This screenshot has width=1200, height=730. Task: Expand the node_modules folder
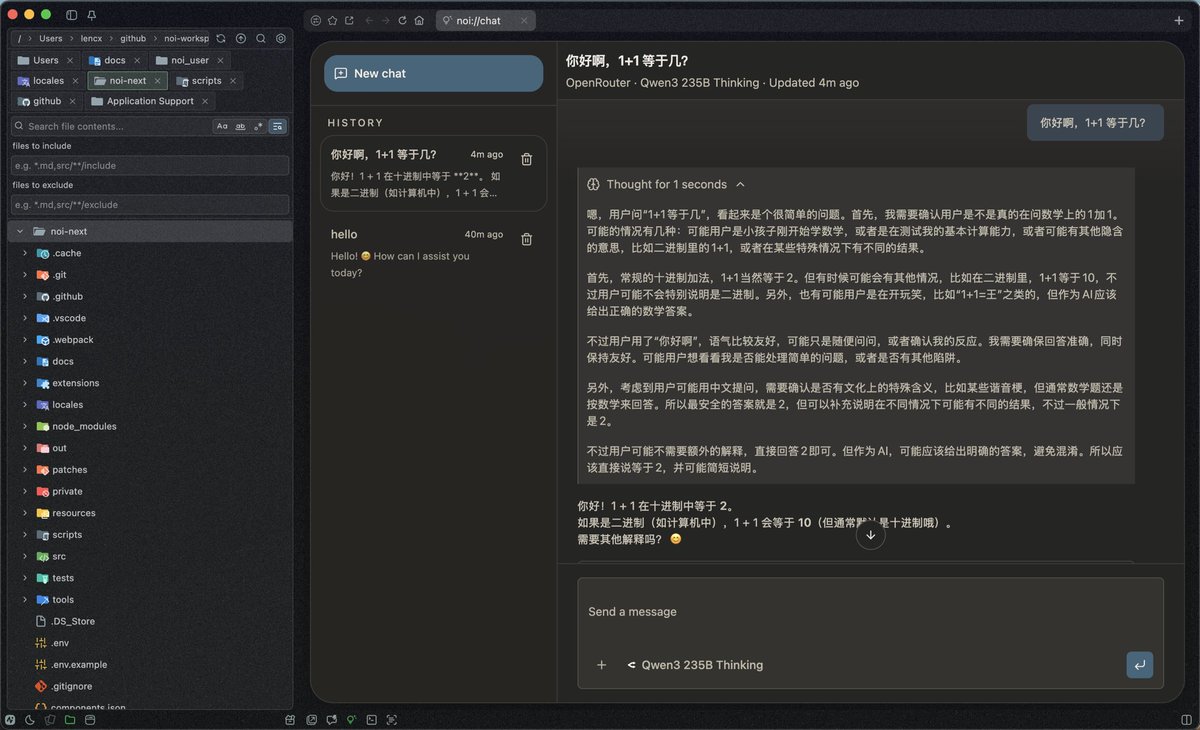pyautogui.click(x=25, y=426)
